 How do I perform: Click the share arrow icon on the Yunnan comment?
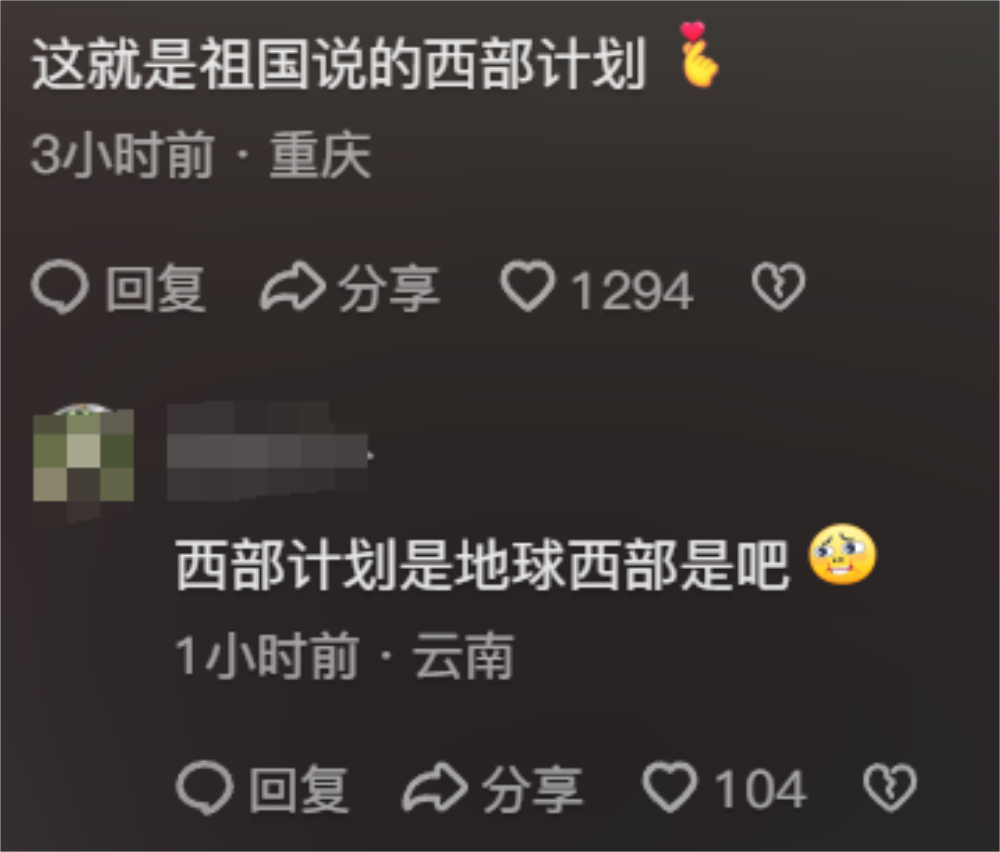(436, 788)
